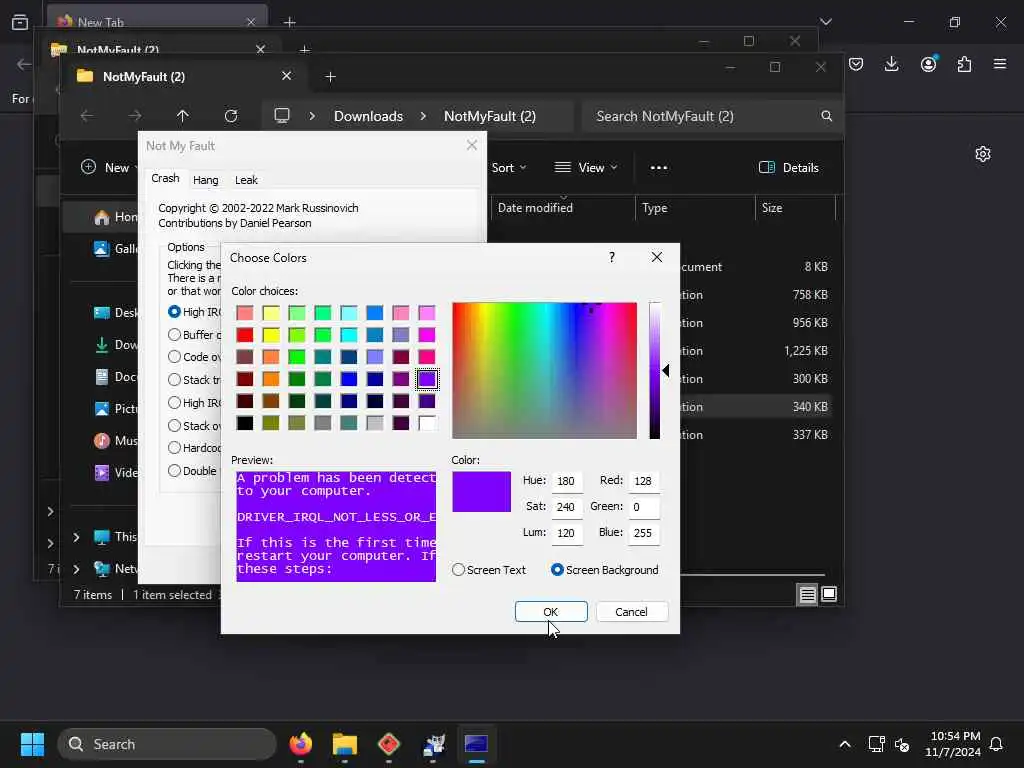Open Firefox hamburger menu
The height and width of the screenshot is (768, 1024).
1000,64
